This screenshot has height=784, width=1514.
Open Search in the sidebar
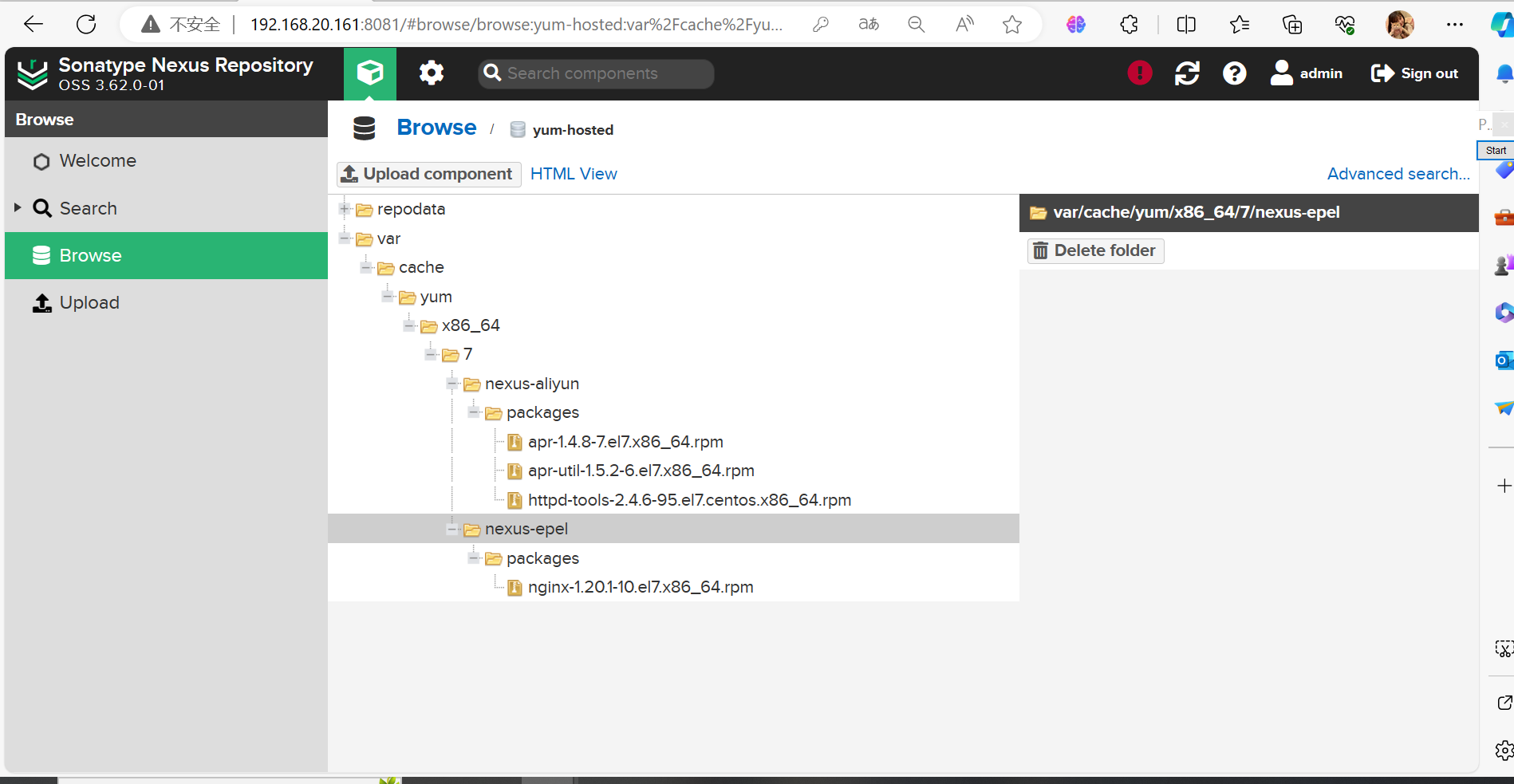tap(166, 208)
